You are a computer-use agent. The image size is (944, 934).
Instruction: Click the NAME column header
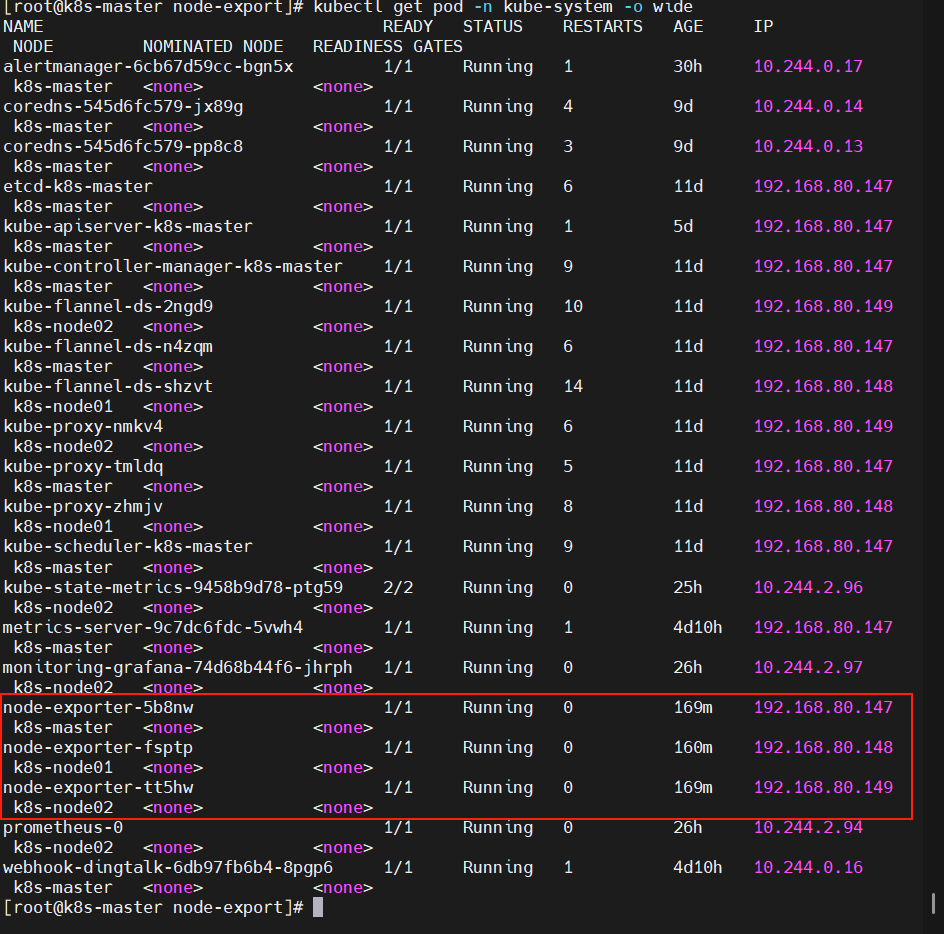(23, 26)
